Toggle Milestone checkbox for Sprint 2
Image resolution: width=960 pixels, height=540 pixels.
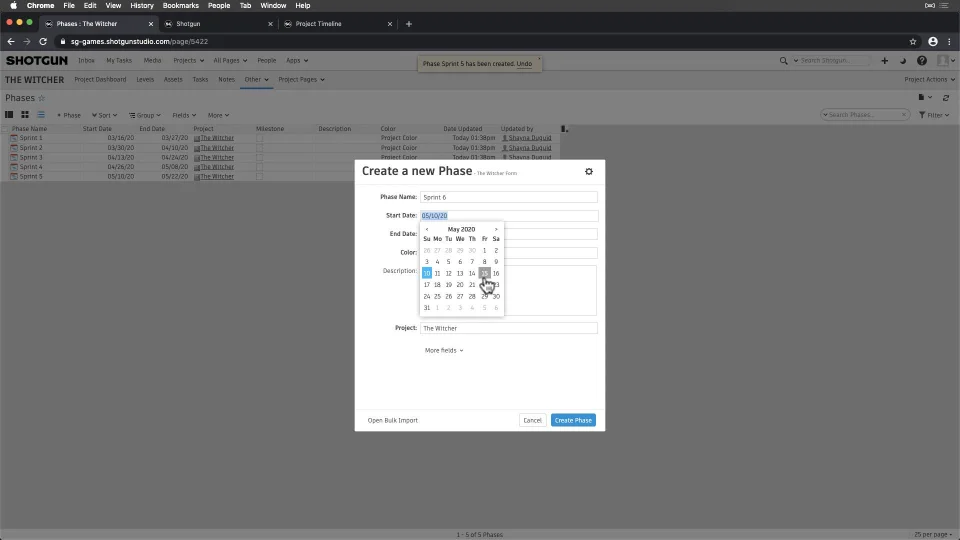(x=260, y=148)
